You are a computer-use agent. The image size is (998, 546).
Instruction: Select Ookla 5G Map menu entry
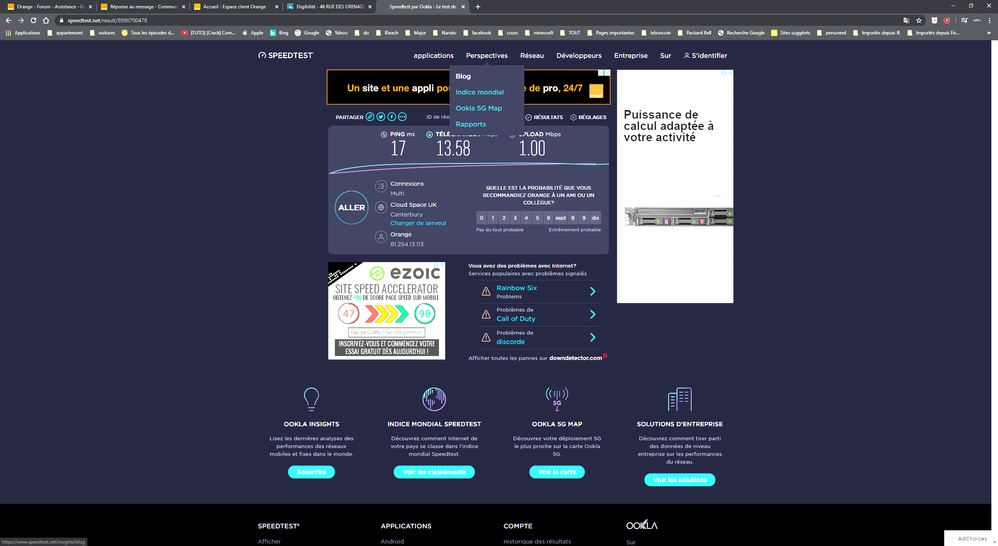(479, 108)
